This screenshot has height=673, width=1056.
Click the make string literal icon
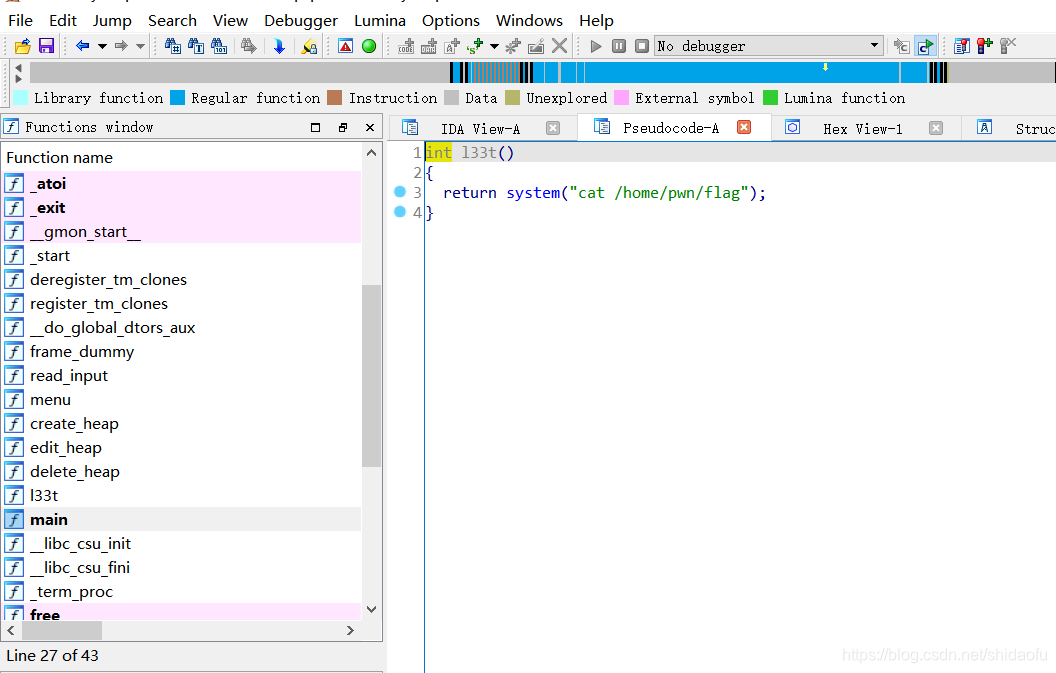coord(452,46)
